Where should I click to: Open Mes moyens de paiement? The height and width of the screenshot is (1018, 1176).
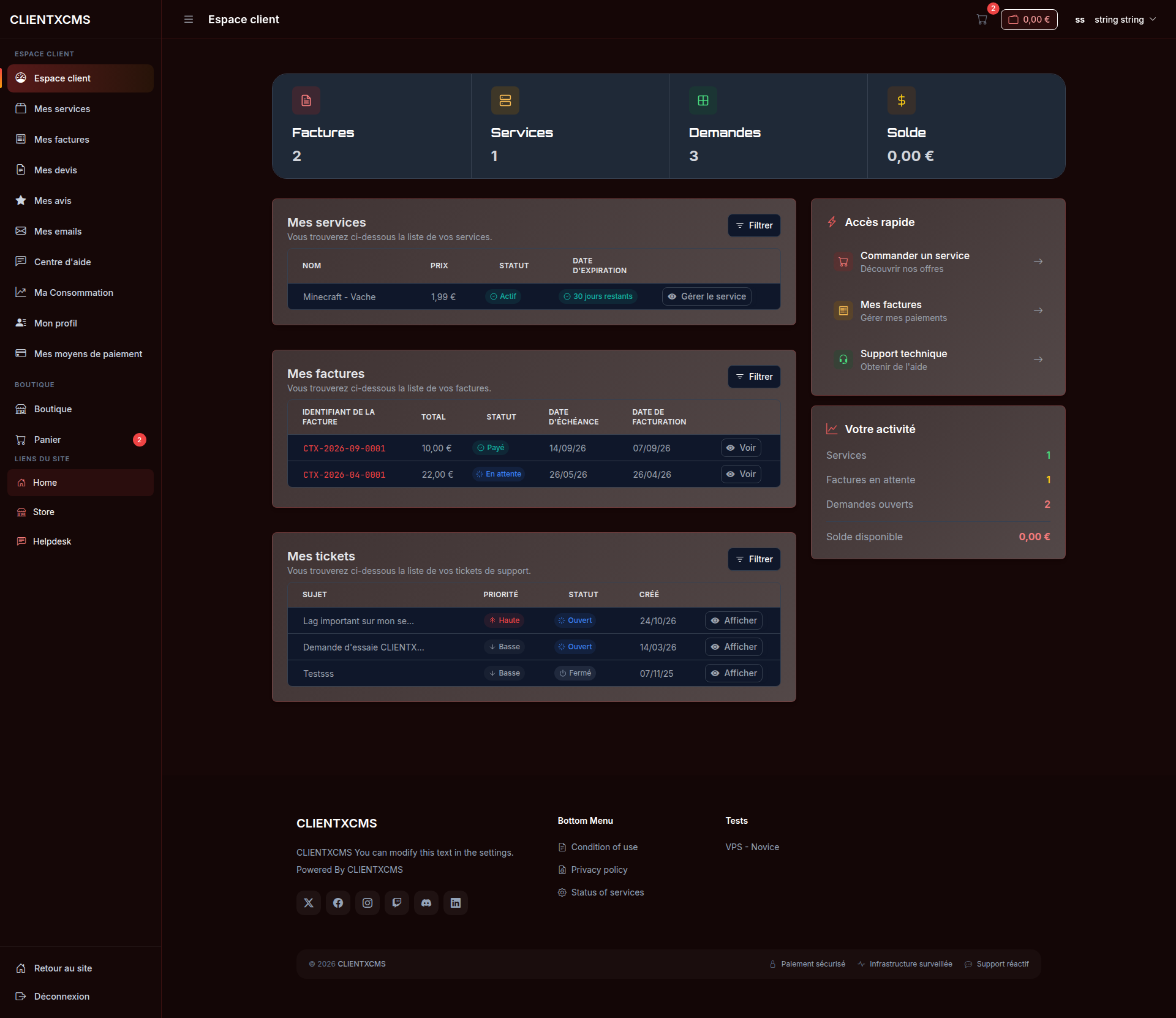coord(80,354)
